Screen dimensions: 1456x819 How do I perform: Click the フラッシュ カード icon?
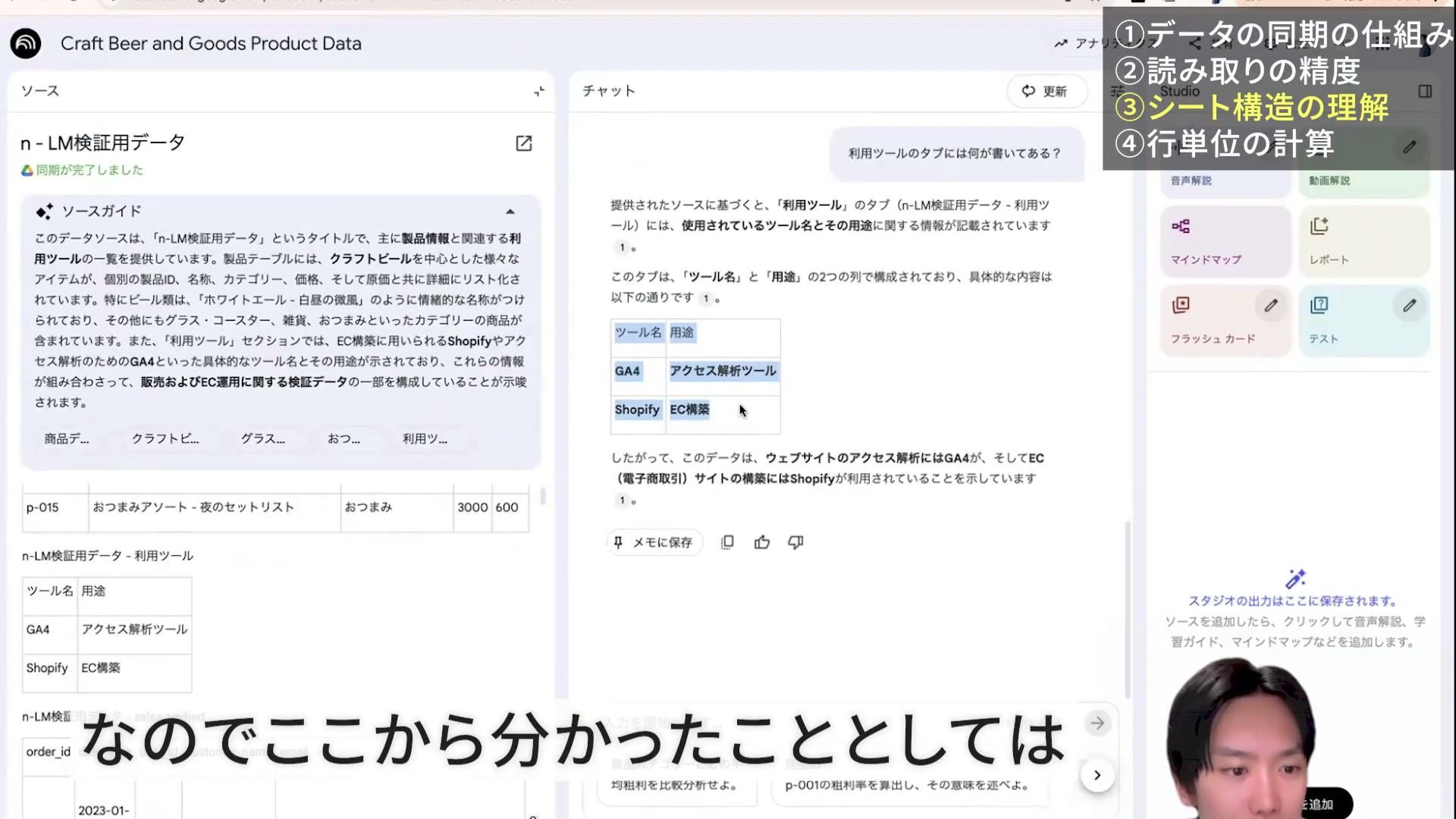pos(1181,306)
